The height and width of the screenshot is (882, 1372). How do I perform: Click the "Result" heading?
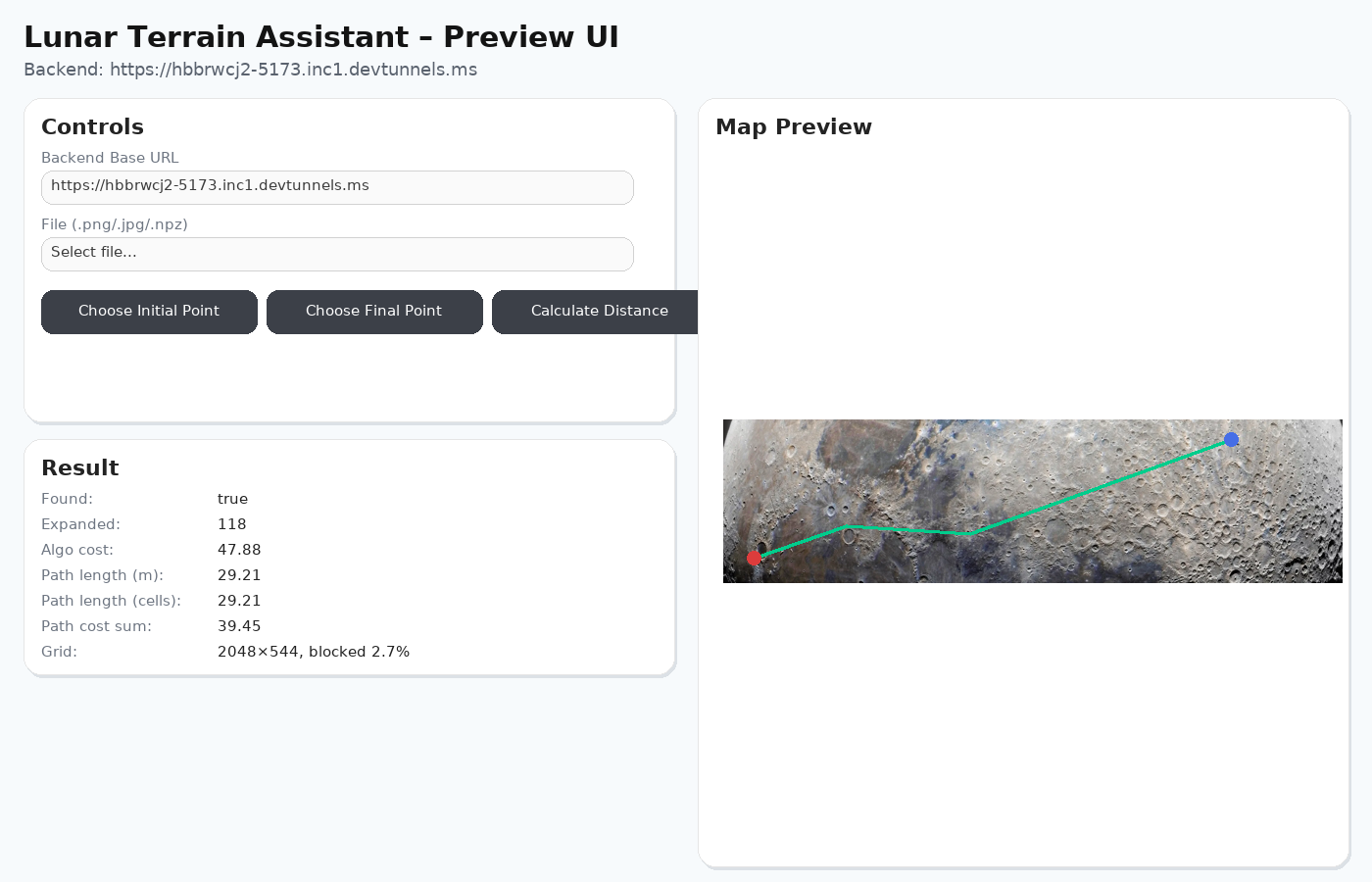click(80, 468)
